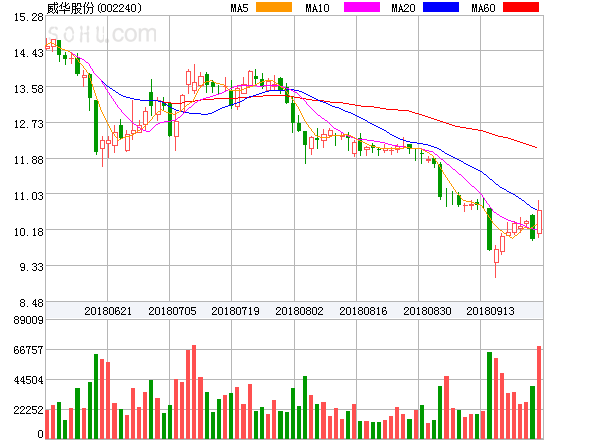Click the 20180816 date label
Viewport: 600px width, 440px height.
click(x=363, y=311)
